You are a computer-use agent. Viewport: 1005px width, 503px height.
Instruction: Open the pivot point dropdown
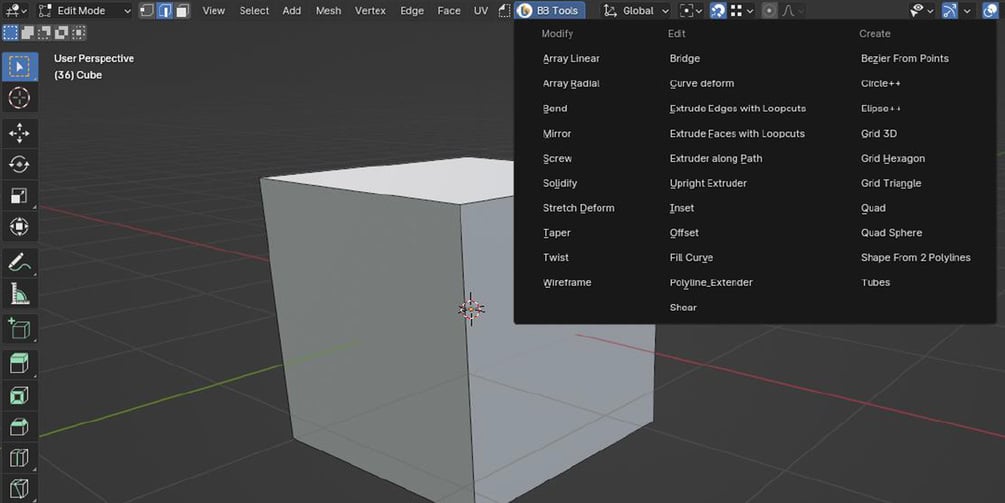click(x=690, y=10)
